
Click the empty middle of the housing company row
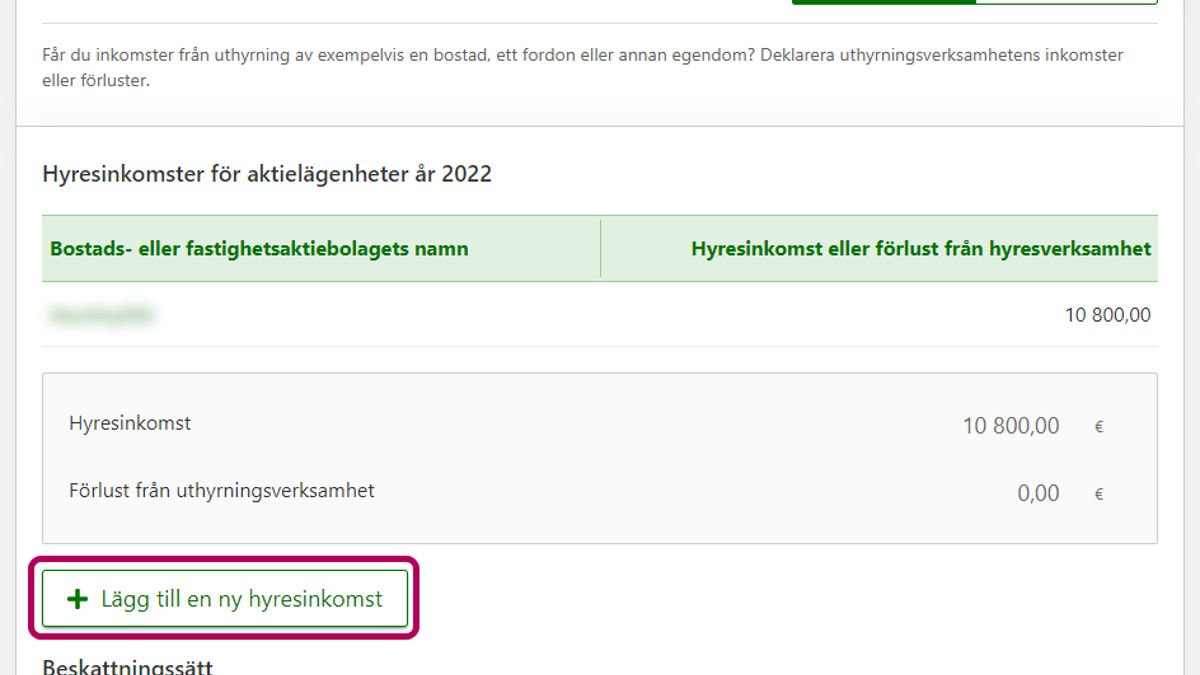(x=600, y=315)
